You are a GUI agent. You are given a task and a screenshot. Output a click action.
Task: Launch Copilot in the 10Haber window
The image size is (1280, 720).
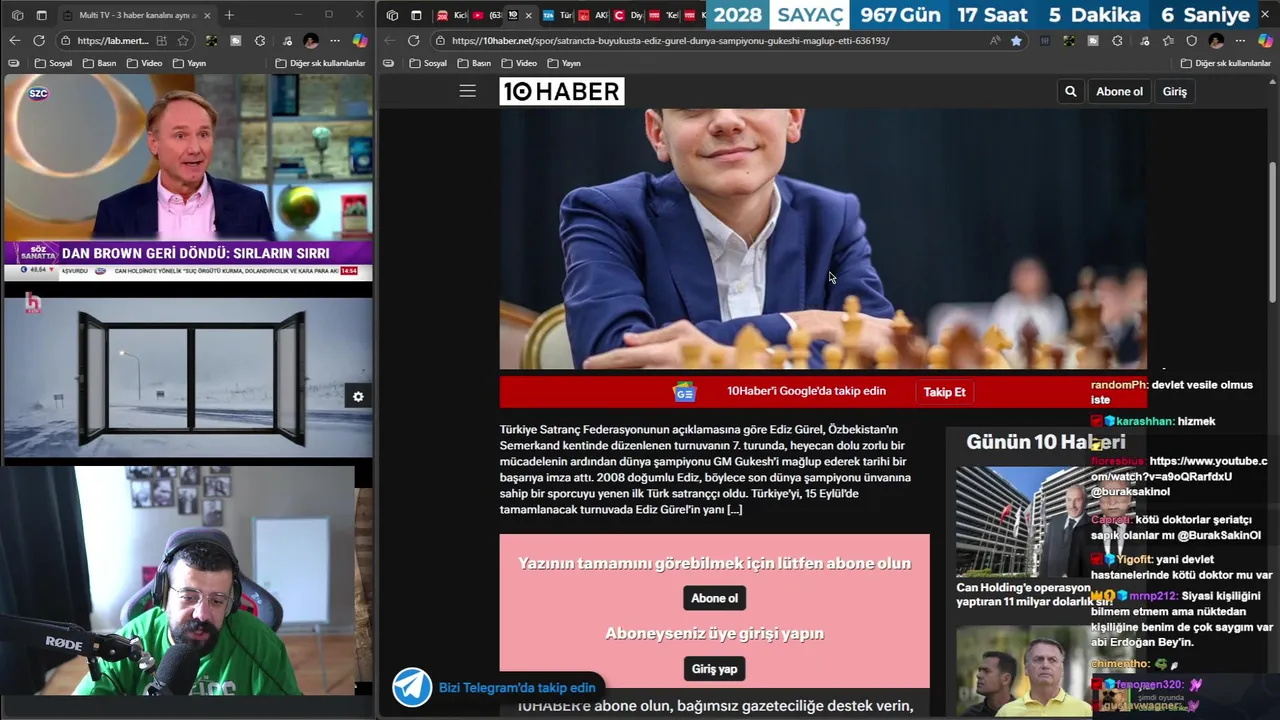point(1265,40)
